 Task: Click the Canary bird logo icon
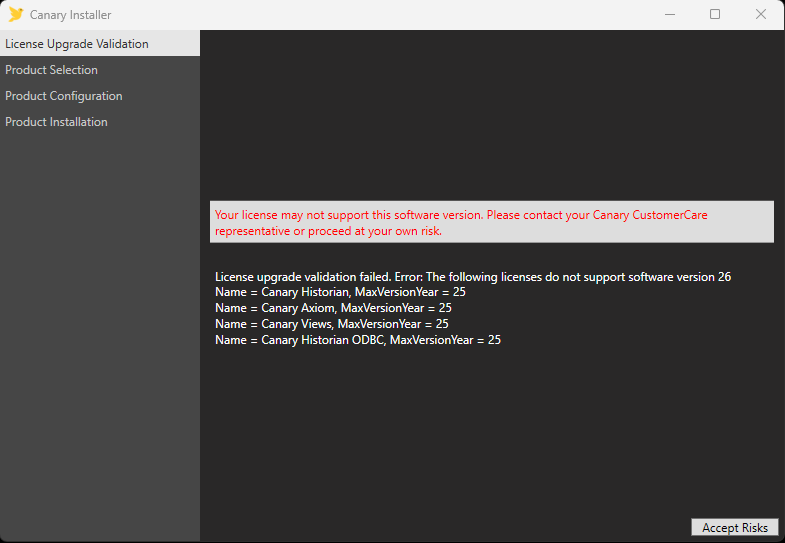coord(16,15)
